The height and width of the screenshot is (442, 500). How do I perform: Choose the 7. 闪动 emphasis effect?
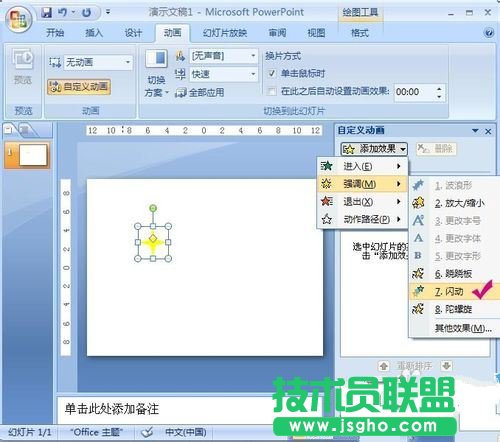click(x=454, y=291)
